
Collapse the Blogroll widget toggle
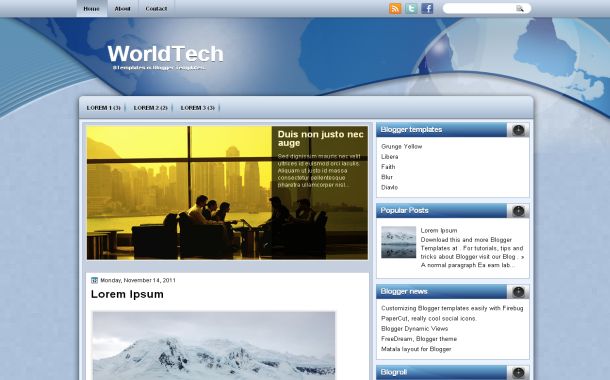518,373
